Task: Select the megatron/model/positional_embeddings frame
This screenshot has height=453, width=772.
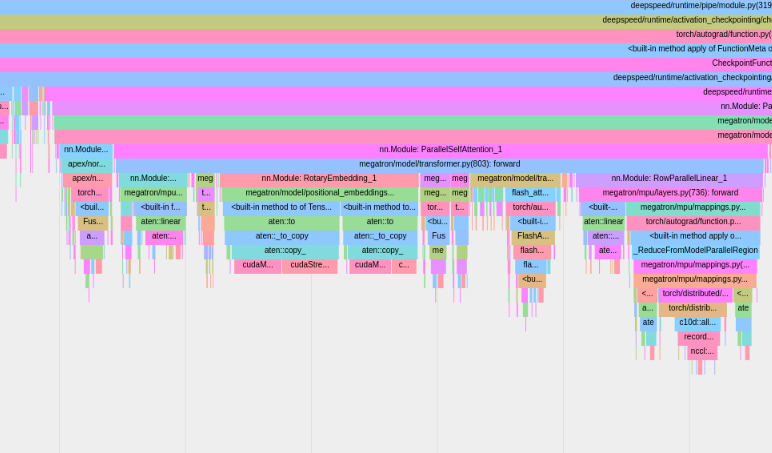Action: tap(319, 193)
